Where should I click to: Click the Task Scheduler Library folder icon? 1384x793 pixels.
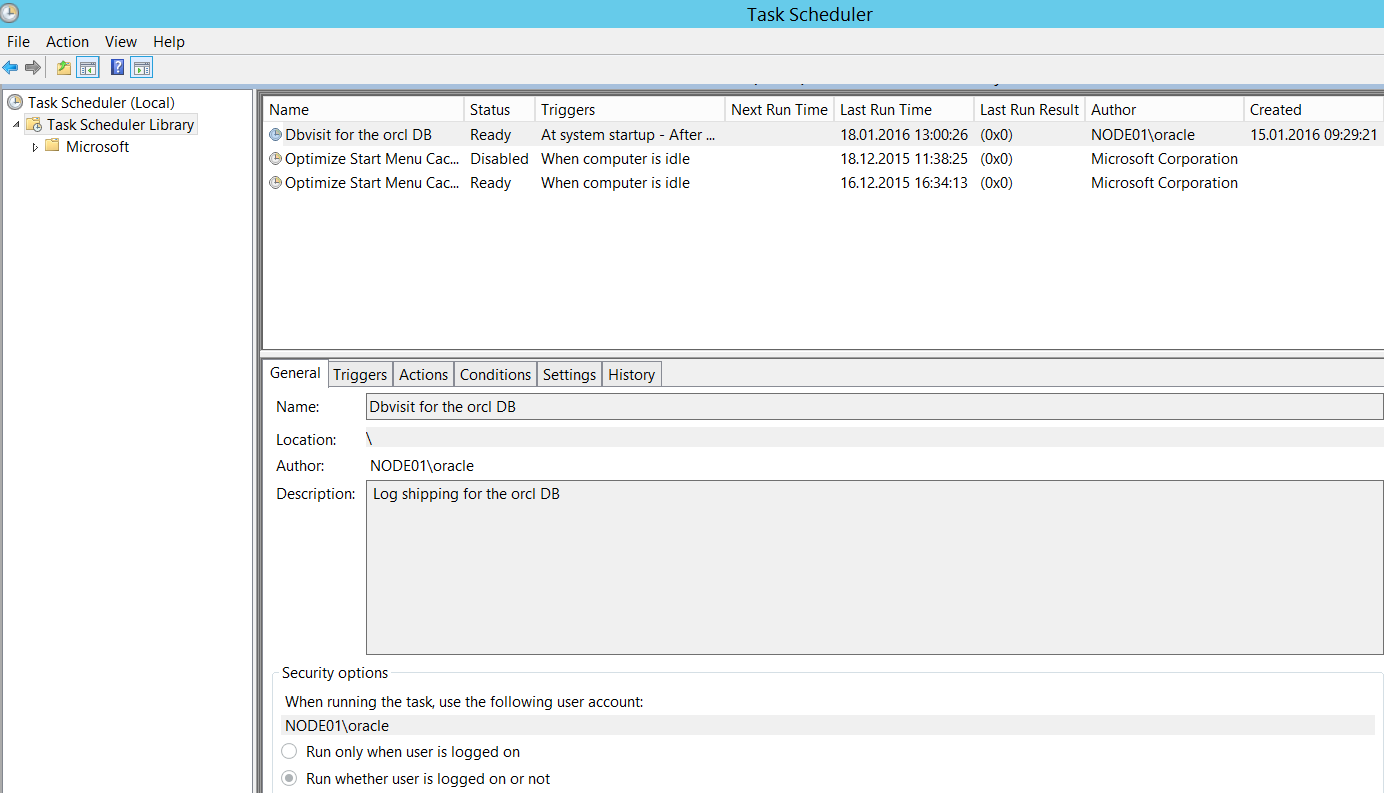[x=34, y=124]
